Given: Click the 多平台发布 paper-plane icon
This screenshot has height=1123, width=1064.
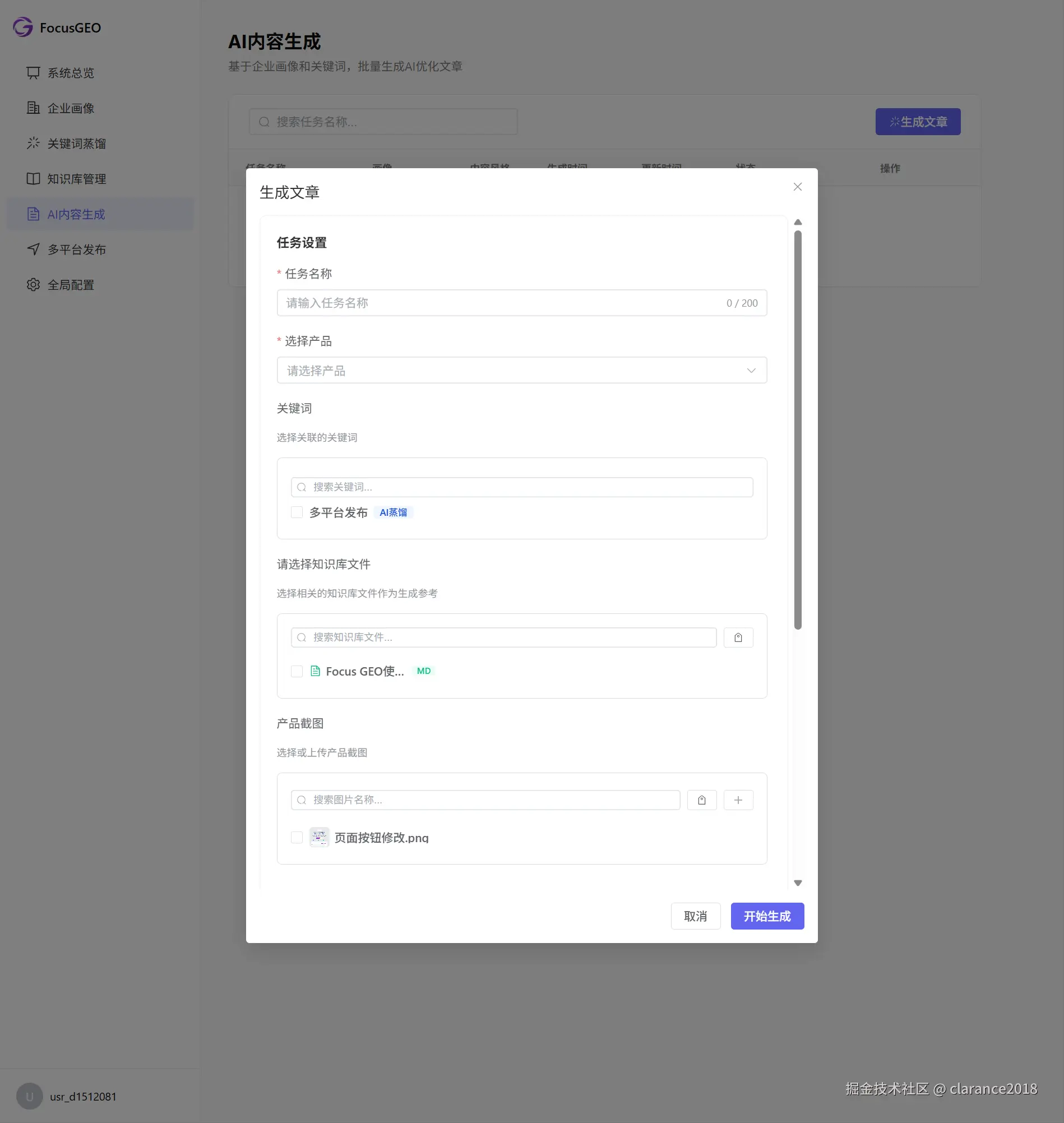Looking at the screenshot, I should 34,249.
